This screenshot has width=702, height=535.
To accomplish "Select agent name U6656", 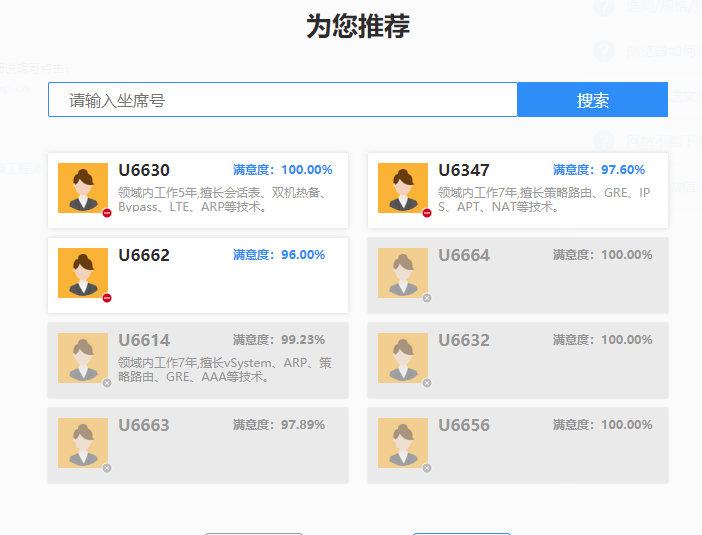I will click(464, 426).
